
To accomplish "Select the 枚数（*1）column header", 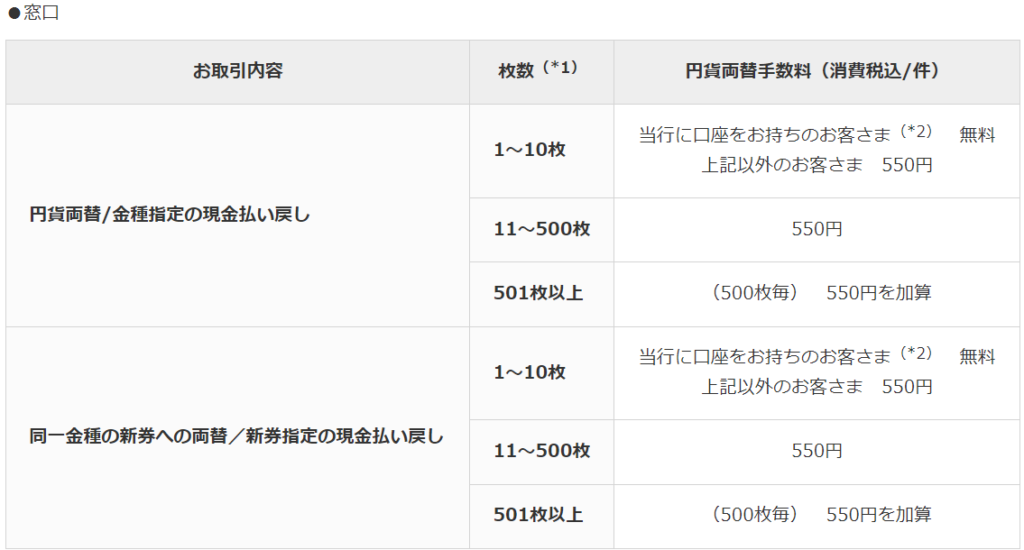I will click(x=539, y=69).
